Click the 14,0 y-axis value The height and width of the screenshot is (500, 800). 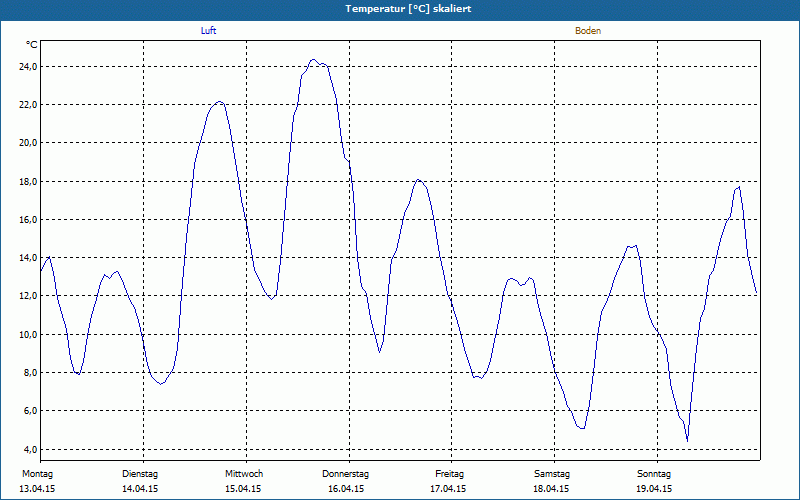[29, 258]
